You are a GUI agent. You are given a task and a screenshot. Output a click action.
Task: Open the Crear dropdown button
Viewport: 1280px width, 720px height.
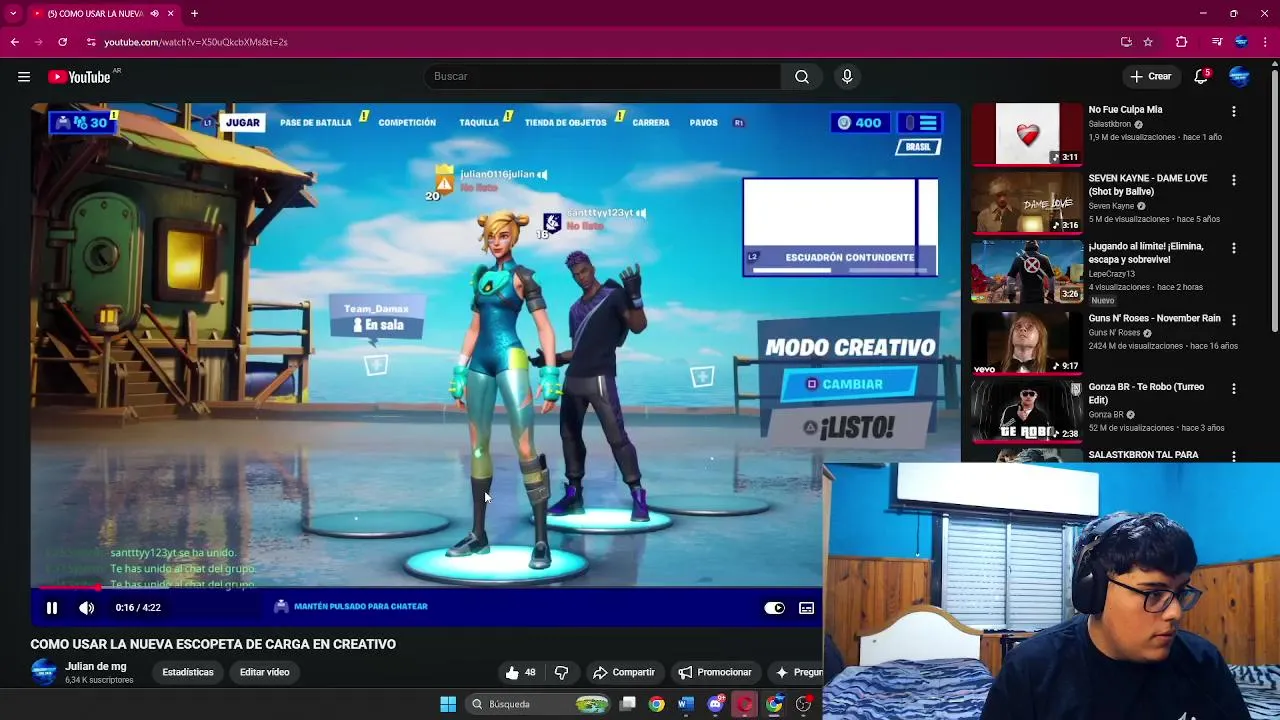[x=1150, y=77]
